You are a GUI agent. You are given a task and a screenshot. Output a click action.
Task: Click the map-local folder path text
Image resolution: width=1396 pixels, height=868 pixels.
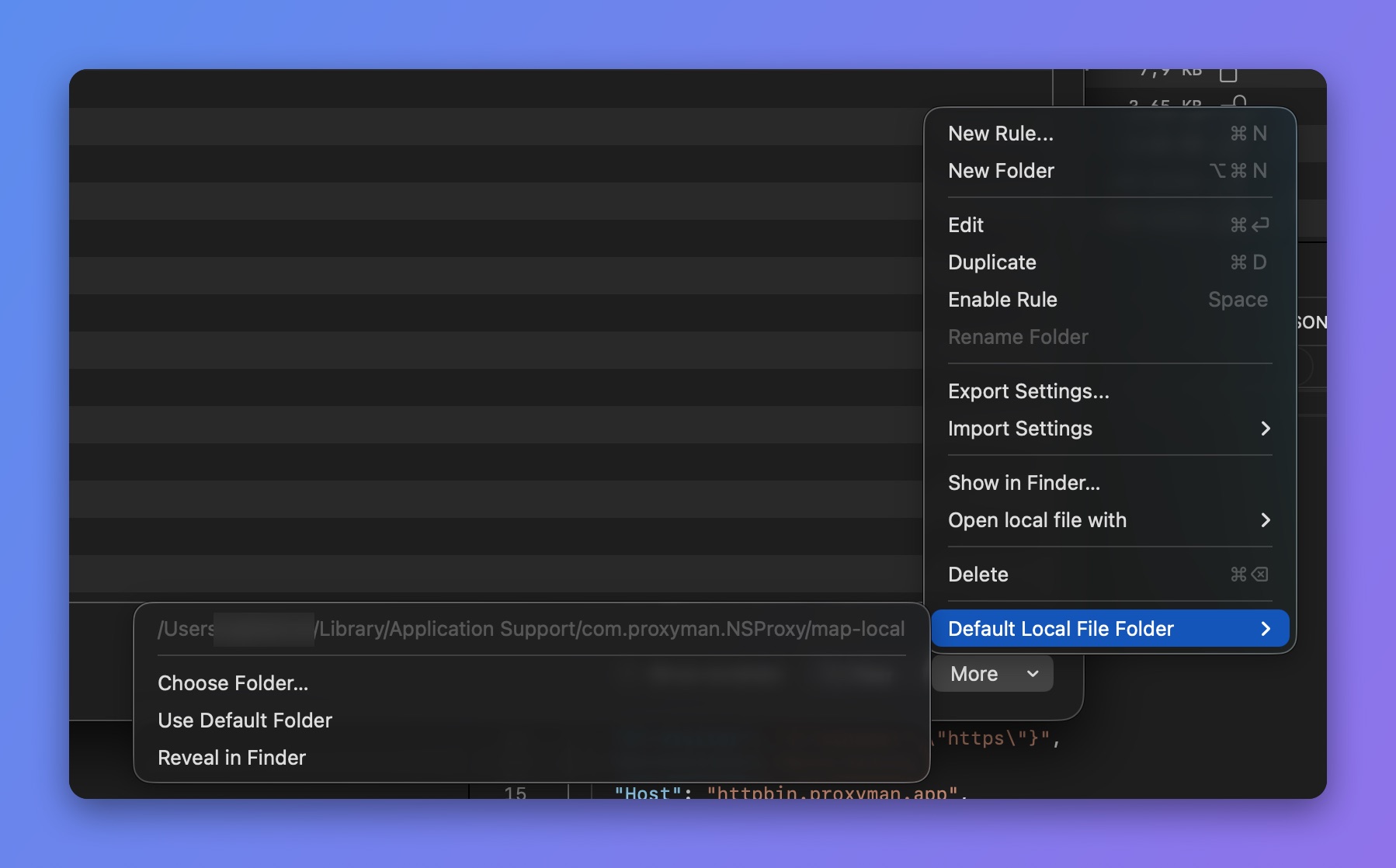[531, 629]
